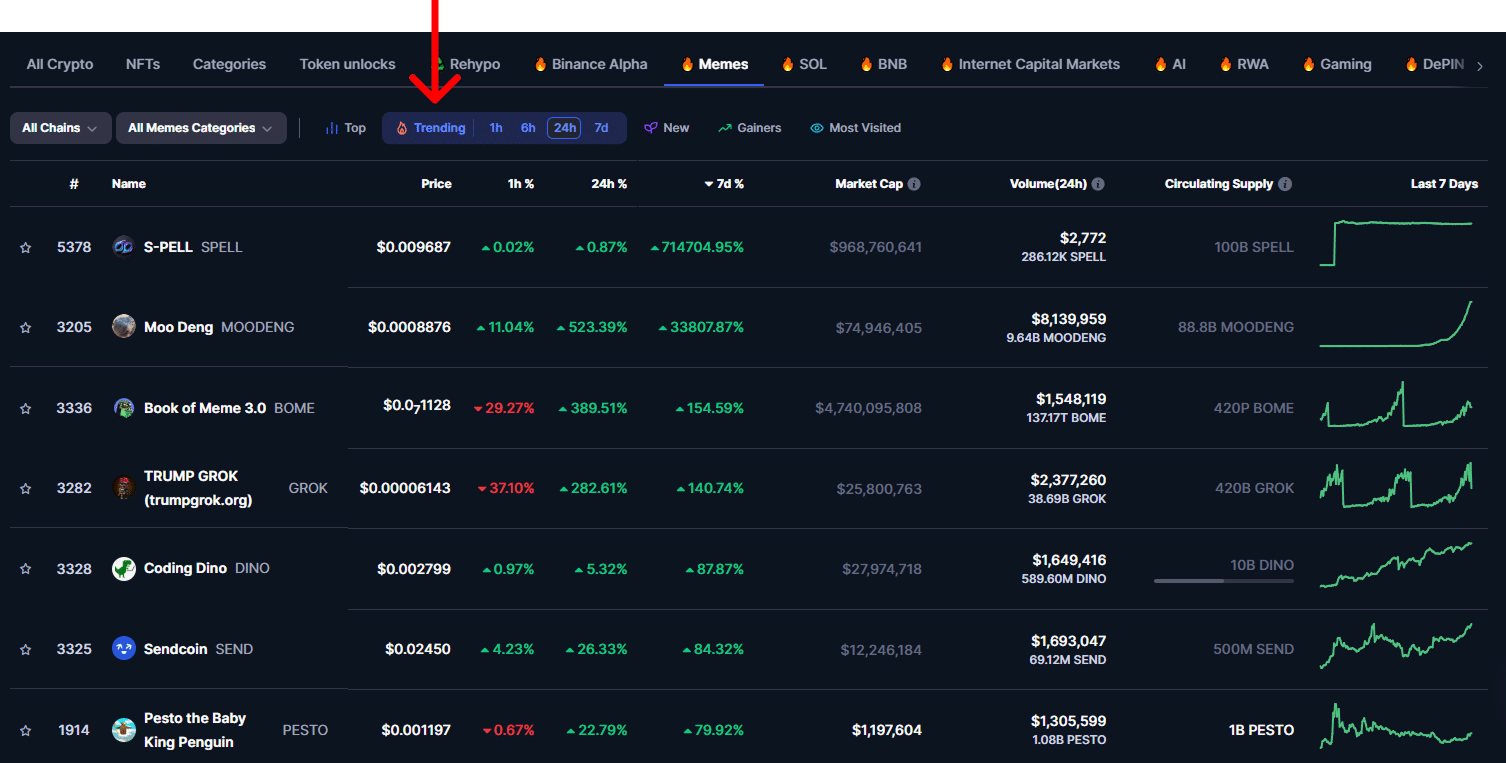Show Gainers list

pos(750,128)
